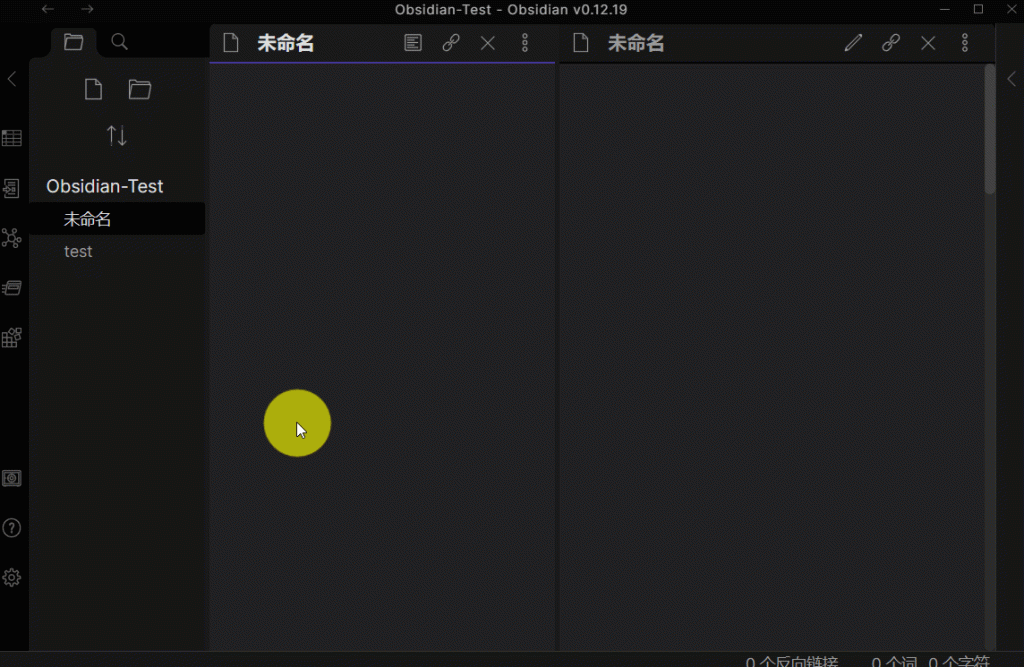
Task: Switch right pane to edit mode with pencil
Action: pyautogui.click(x=853, y=43)
